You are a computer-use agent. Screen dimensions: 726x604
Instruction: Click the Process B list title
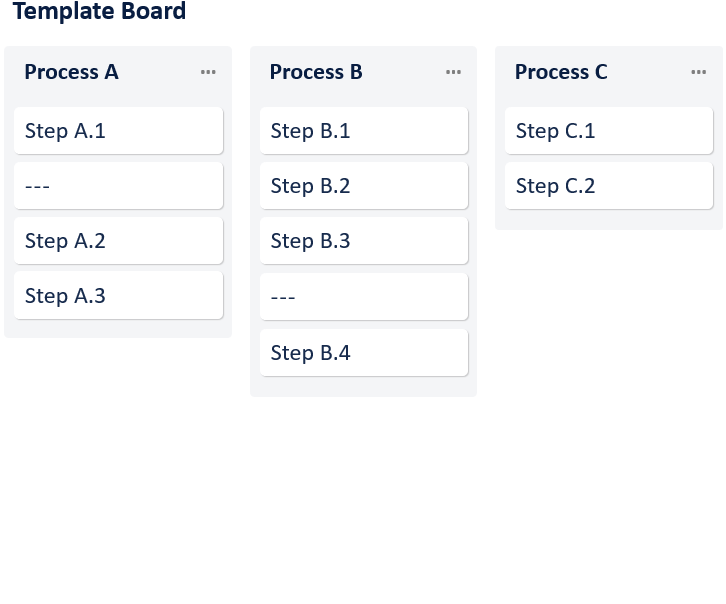click(x=316, y=72)
